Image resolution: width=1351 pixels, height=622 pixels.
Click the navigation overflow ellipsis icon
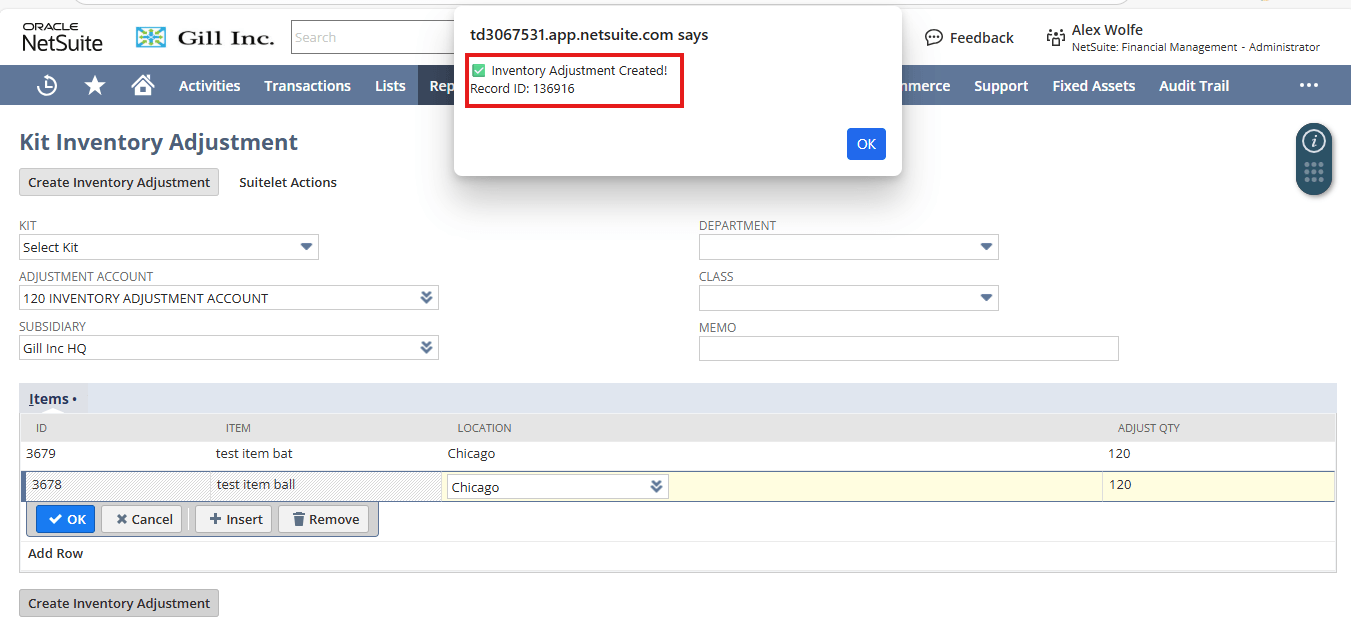pos(1308,85)
